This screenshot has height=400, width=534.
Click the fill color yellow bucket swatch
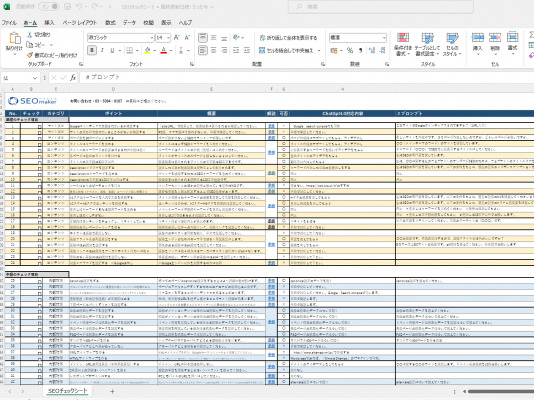(147, 50)
